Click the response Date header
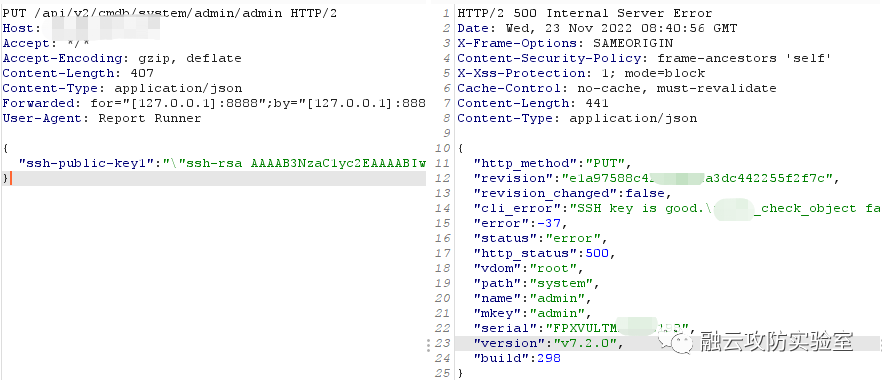 tap(597, 28)
